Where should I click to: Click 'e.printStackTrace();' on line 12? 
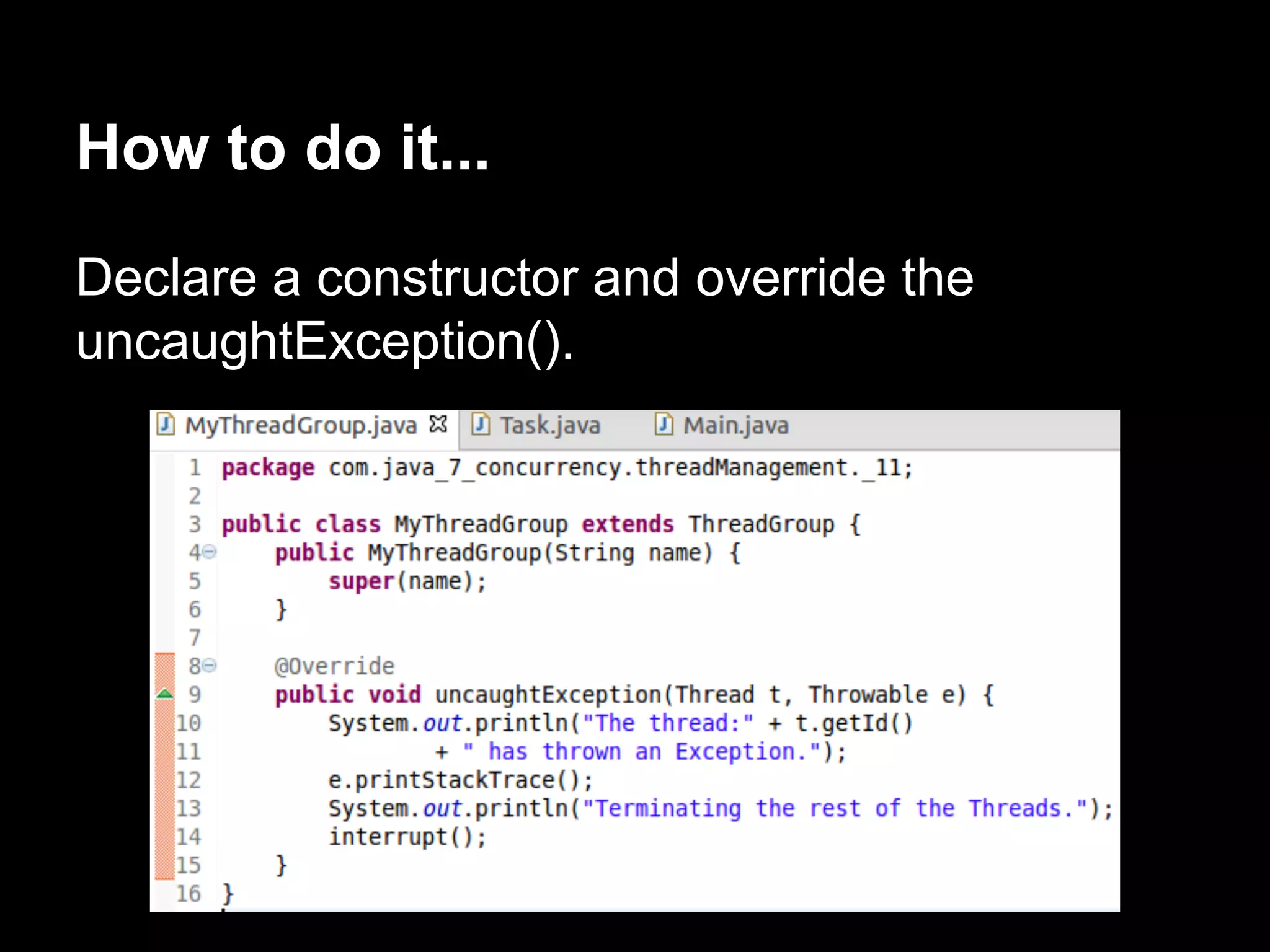(x=461, y=780)
